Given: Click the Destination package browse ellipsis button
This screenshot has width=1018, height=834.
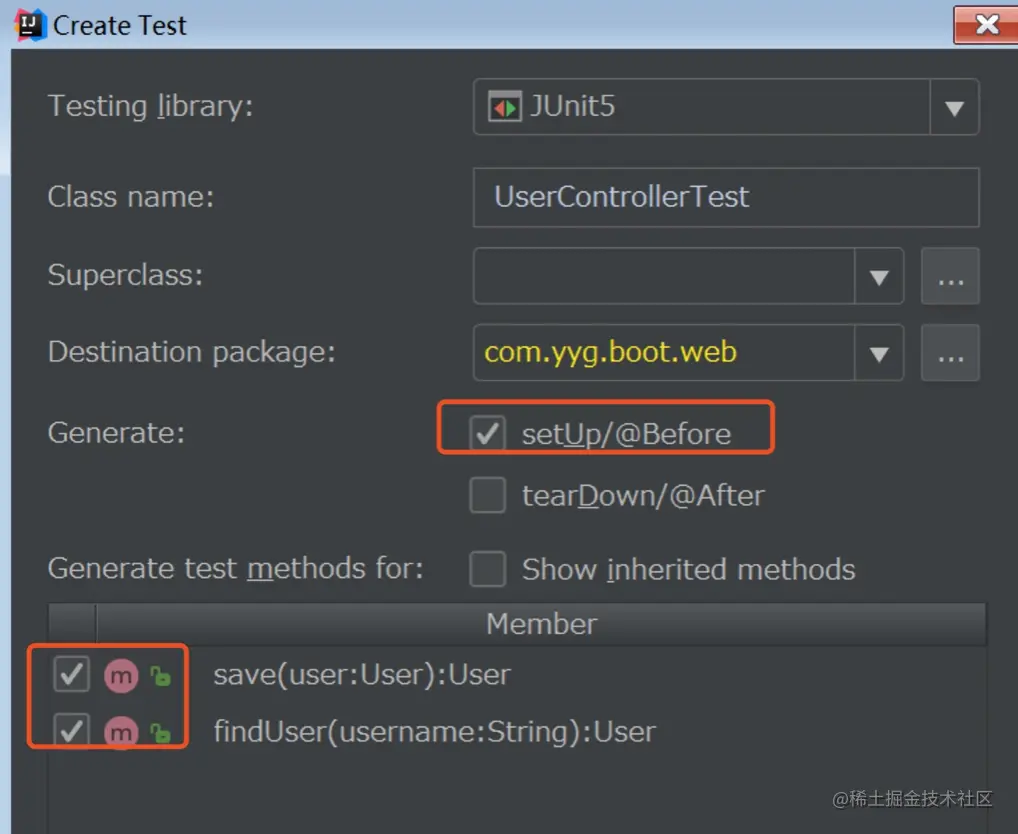Looking at the screenshot, I should [x=950, y=353].
